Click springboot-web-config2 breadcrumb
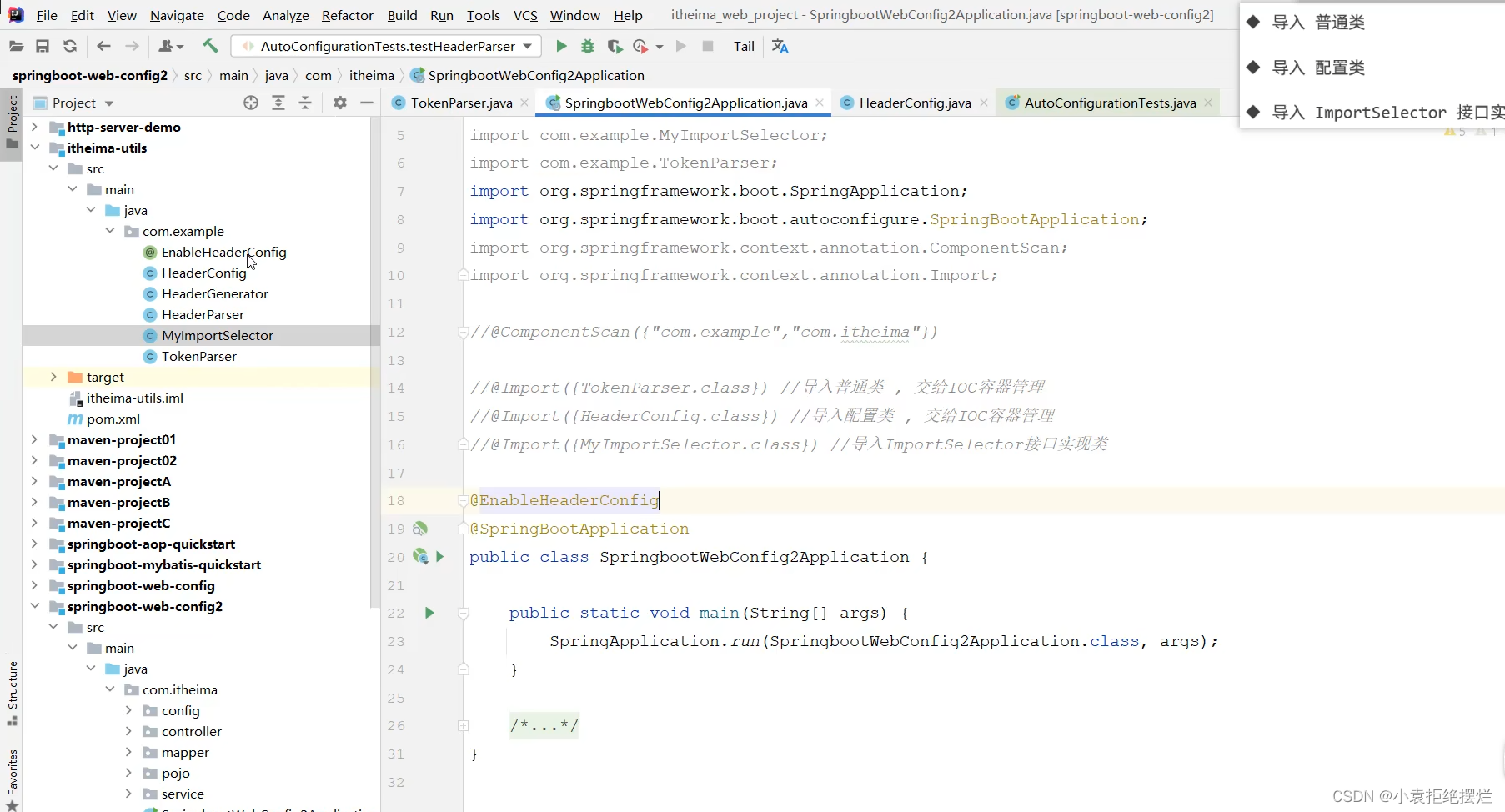This screenshot has width=1505, height=812. coord(90,75)
